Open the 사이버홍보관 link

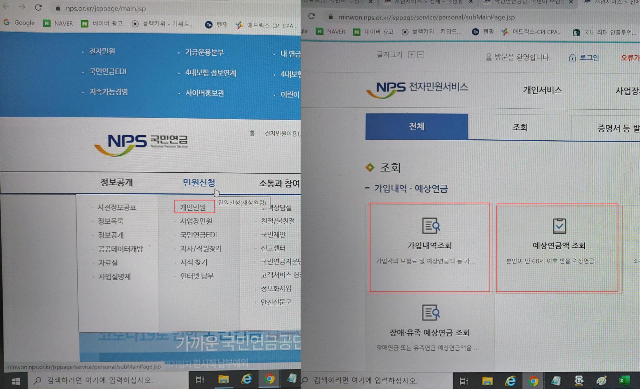click(x=204, y=93)
